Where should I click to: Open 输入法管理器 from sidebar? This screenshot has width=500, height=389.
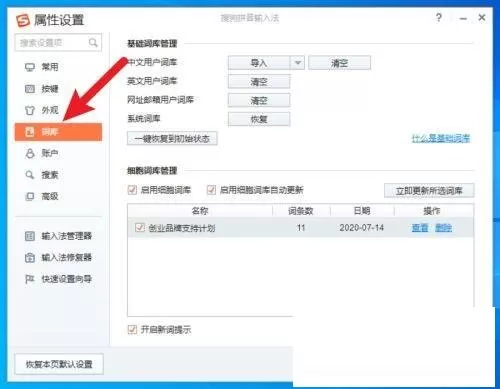(x=58, y=236)
